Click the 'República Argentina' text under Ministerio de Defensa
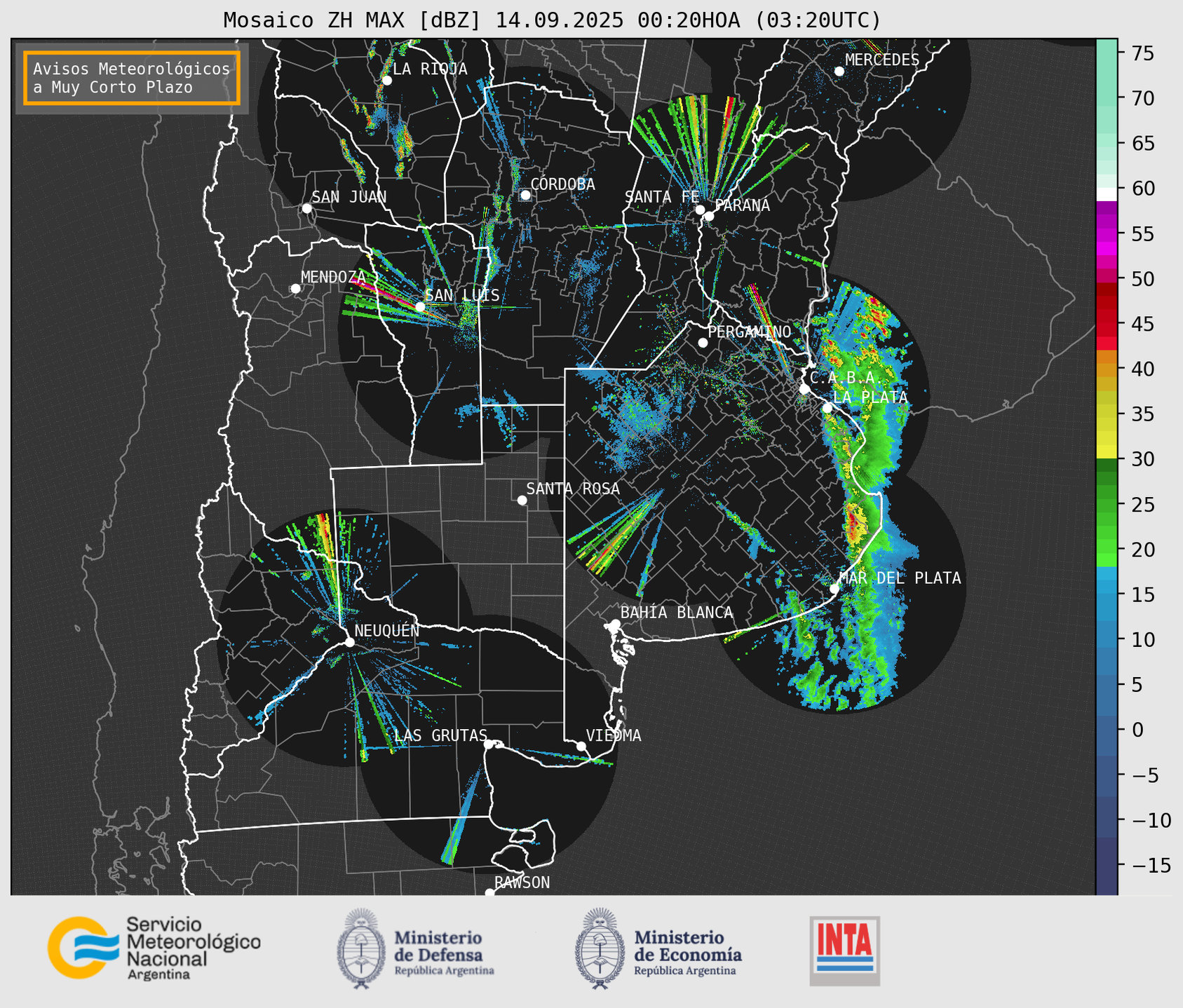The height and width of the screenshot is (1008, 1183). tap(445, 971)
